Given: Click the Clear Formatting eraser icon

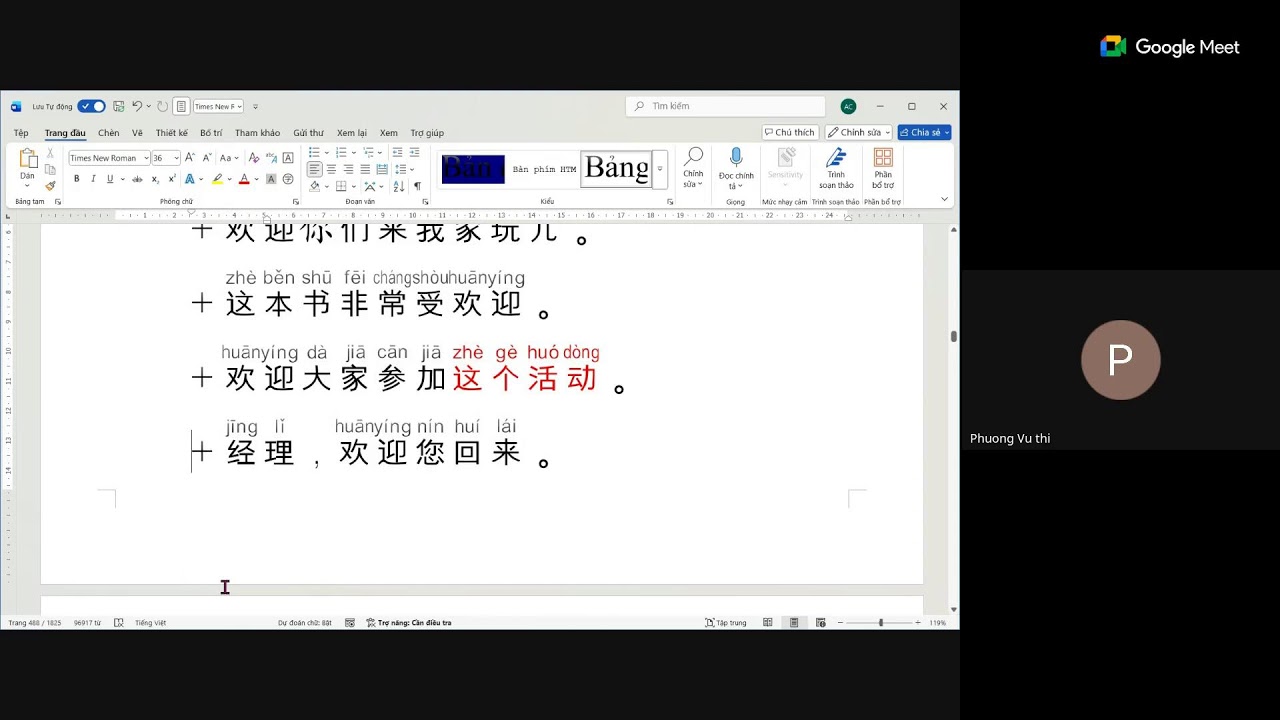Looking at the screenshot, I should (254, 158).
